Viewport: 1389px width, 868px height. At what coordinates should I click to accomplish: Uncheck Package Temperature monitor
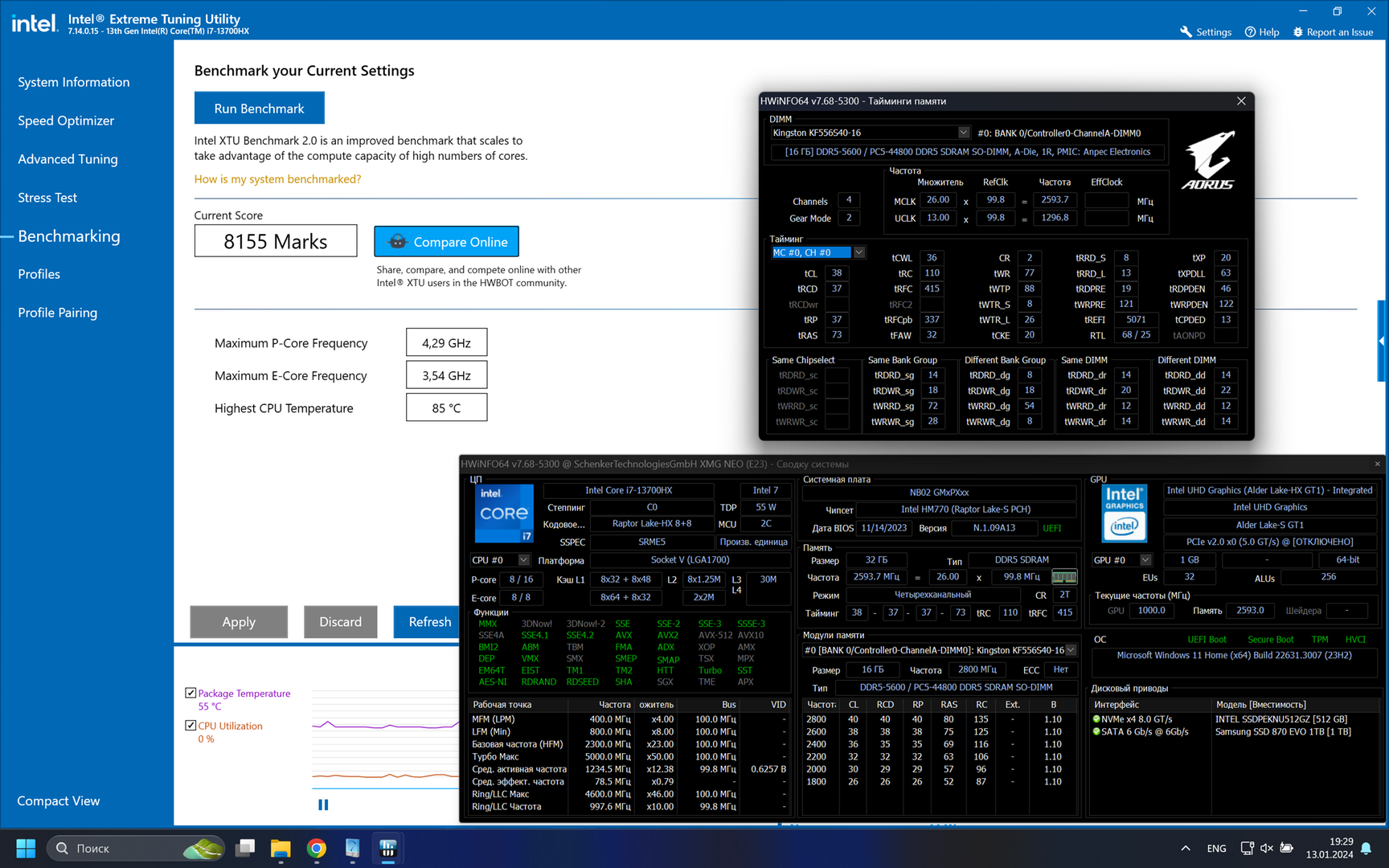(191, 693)
